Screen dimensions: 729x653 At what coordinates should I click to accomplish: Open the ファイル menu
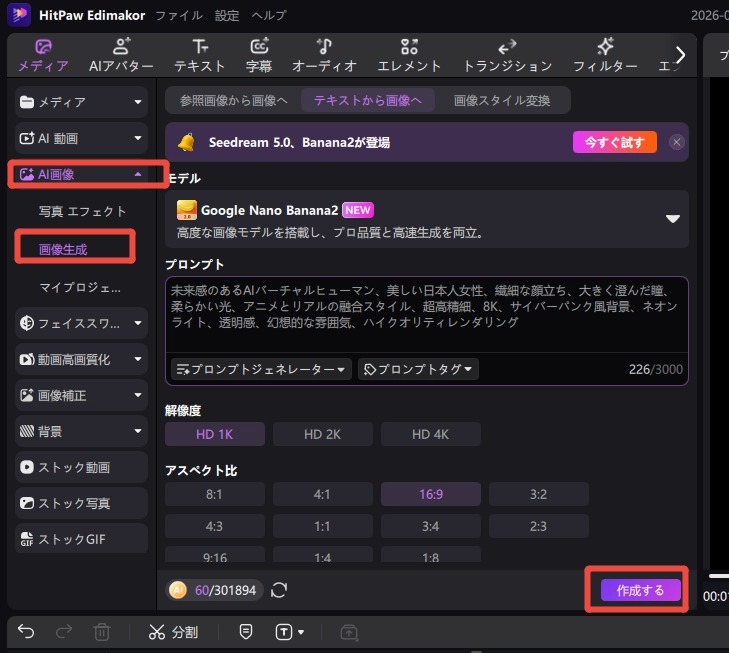[x=179, y=15]
